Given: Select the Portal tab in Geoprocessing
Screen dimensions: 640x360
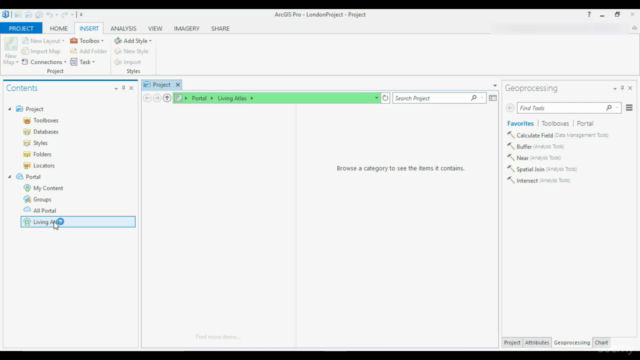Looking at the screenshot, I should (584, 123).
